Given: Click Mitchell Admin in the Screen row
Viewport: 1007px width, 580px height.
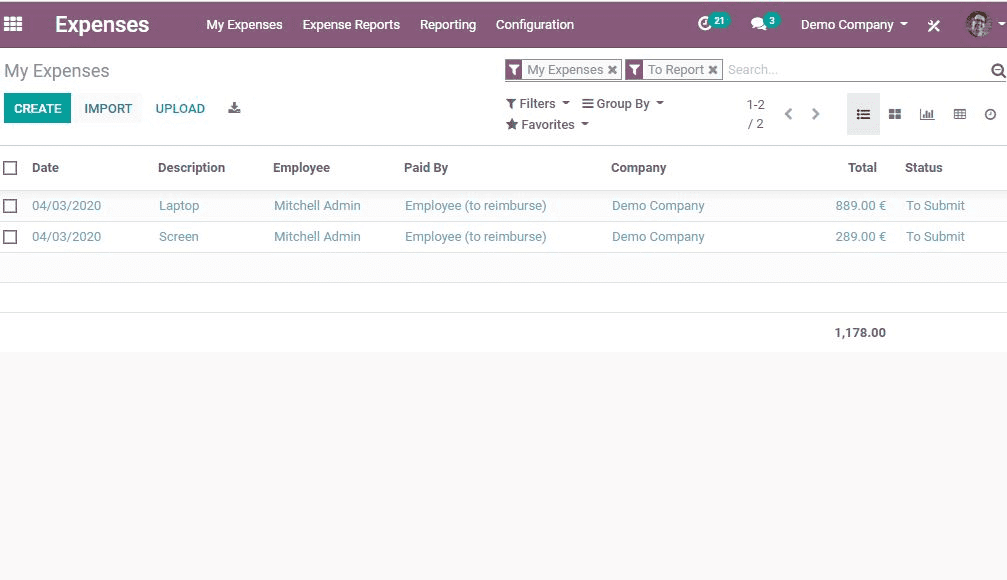Looking at the screenshot, I should tap(317, 236).
